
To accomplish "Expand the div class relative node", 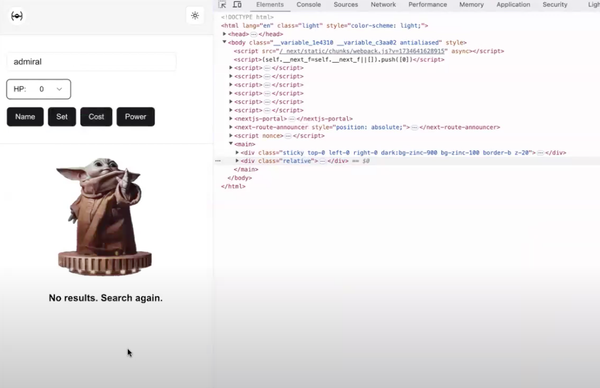I will coord(237,161).
